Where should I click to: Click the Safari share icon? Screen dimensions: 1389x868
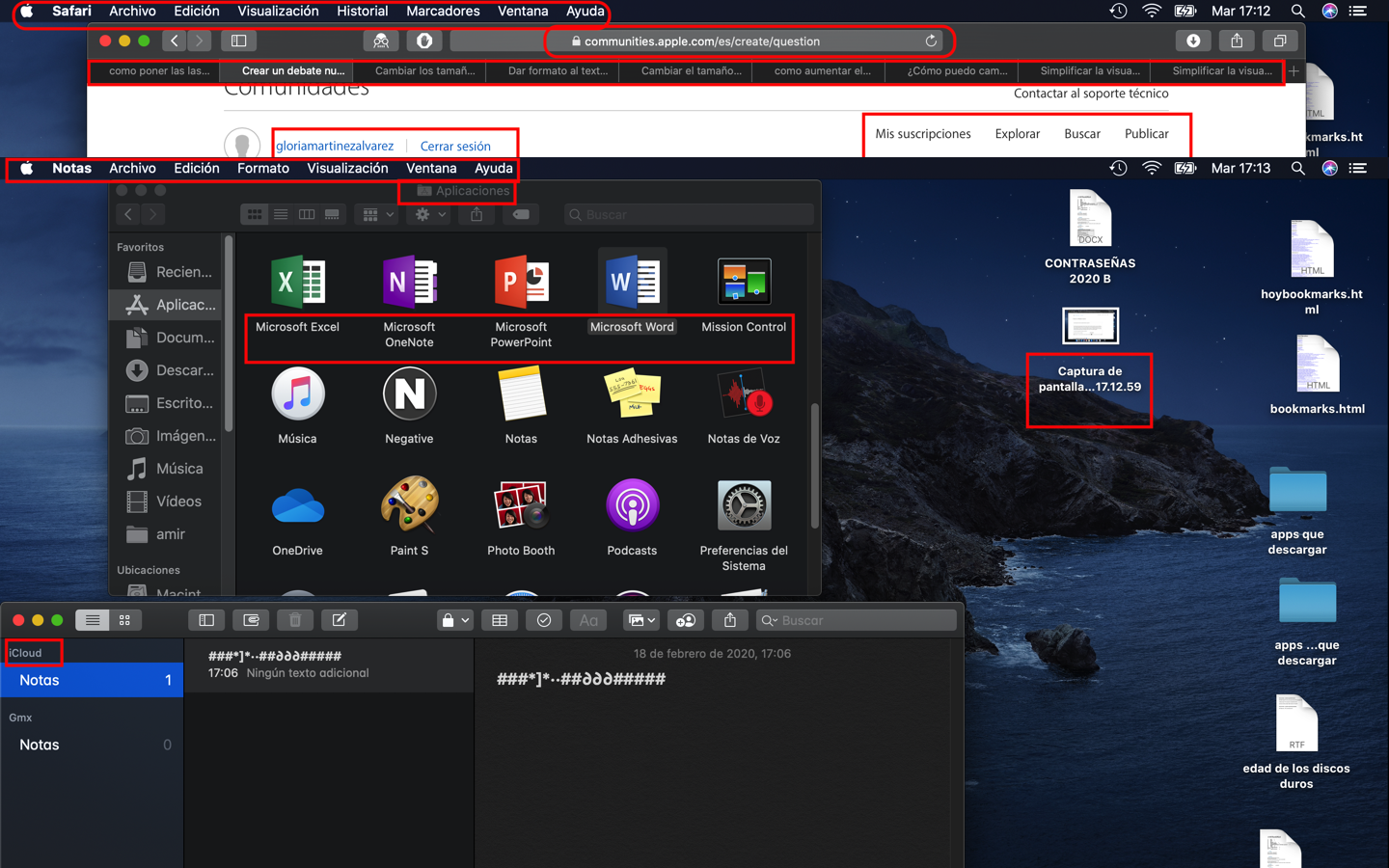click(x=1237, y=41)
